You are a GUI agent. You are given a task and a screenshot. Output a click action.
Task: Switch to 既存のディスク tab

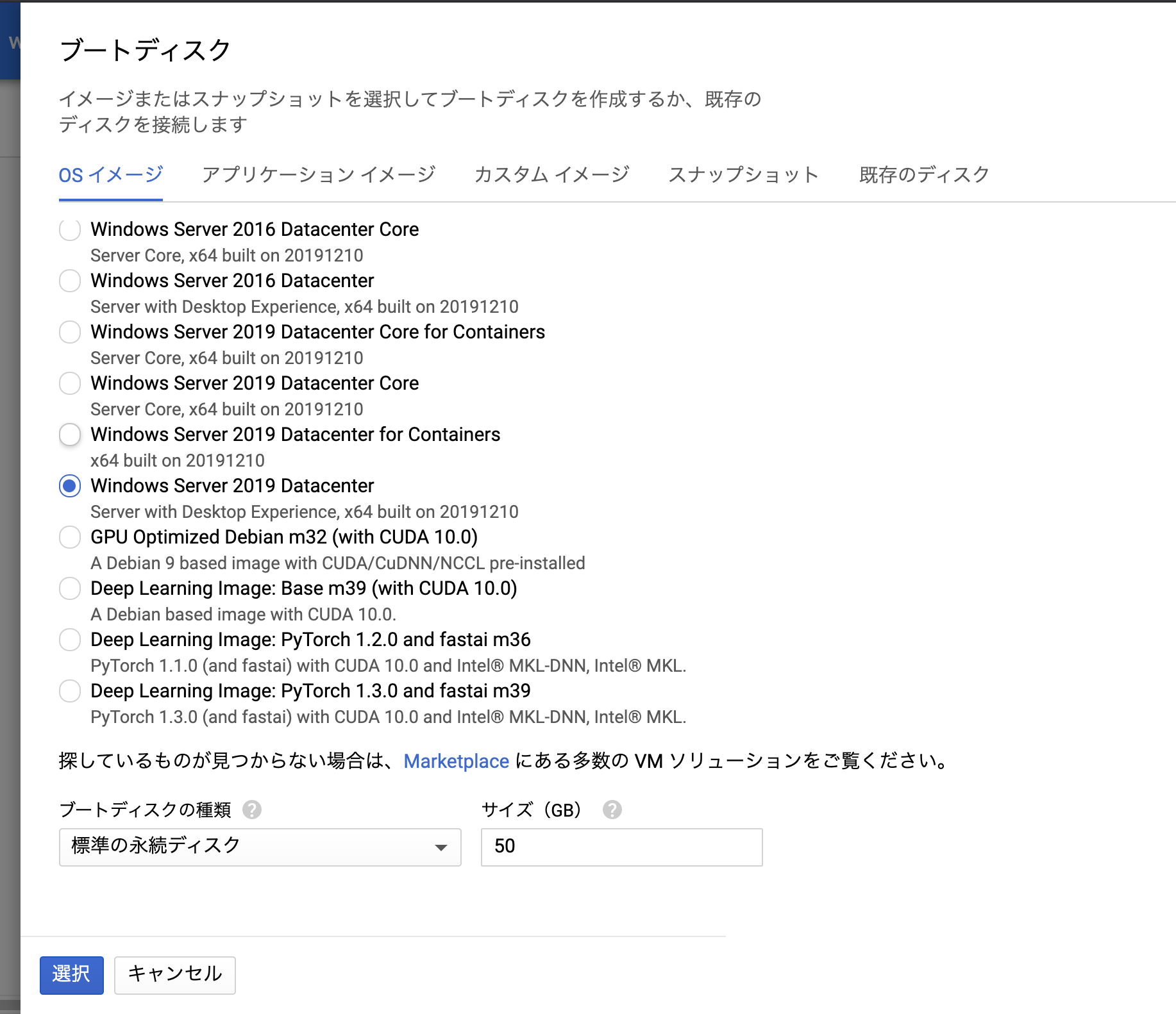(x=924, y=175)
